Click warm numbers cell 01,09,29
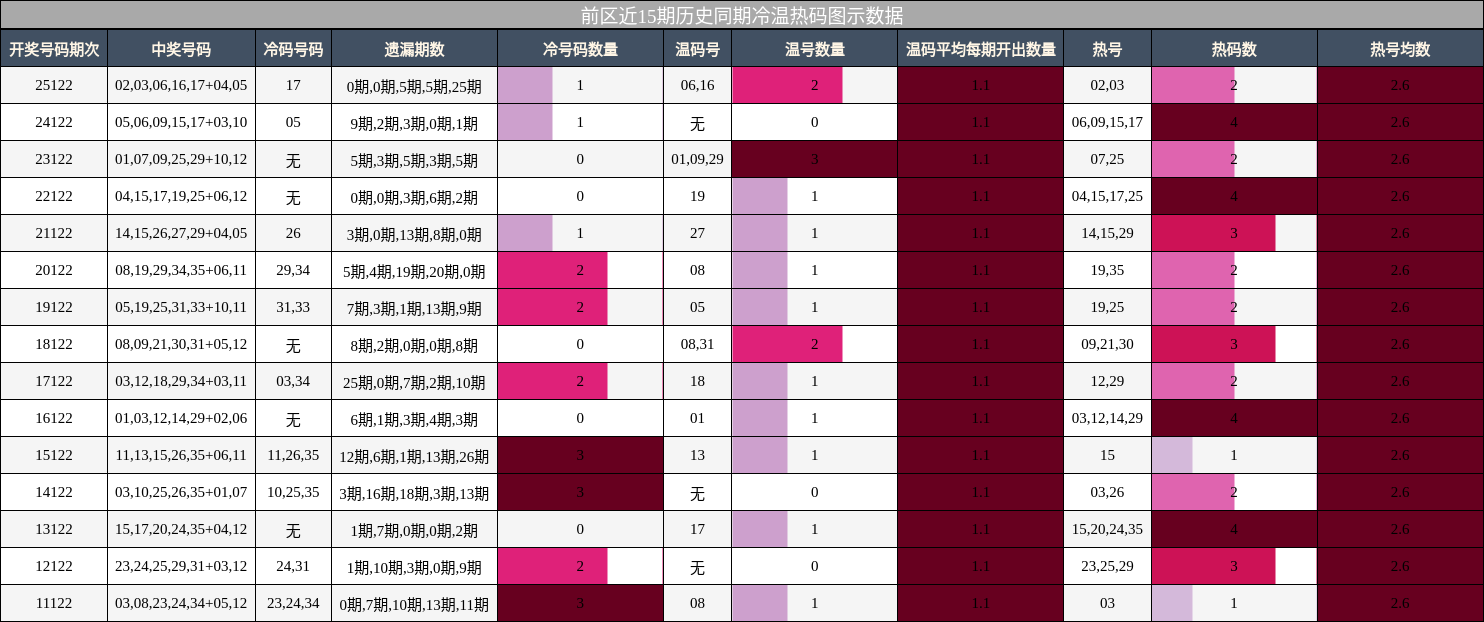1484x622 pixels. click(x=697, y=160)
